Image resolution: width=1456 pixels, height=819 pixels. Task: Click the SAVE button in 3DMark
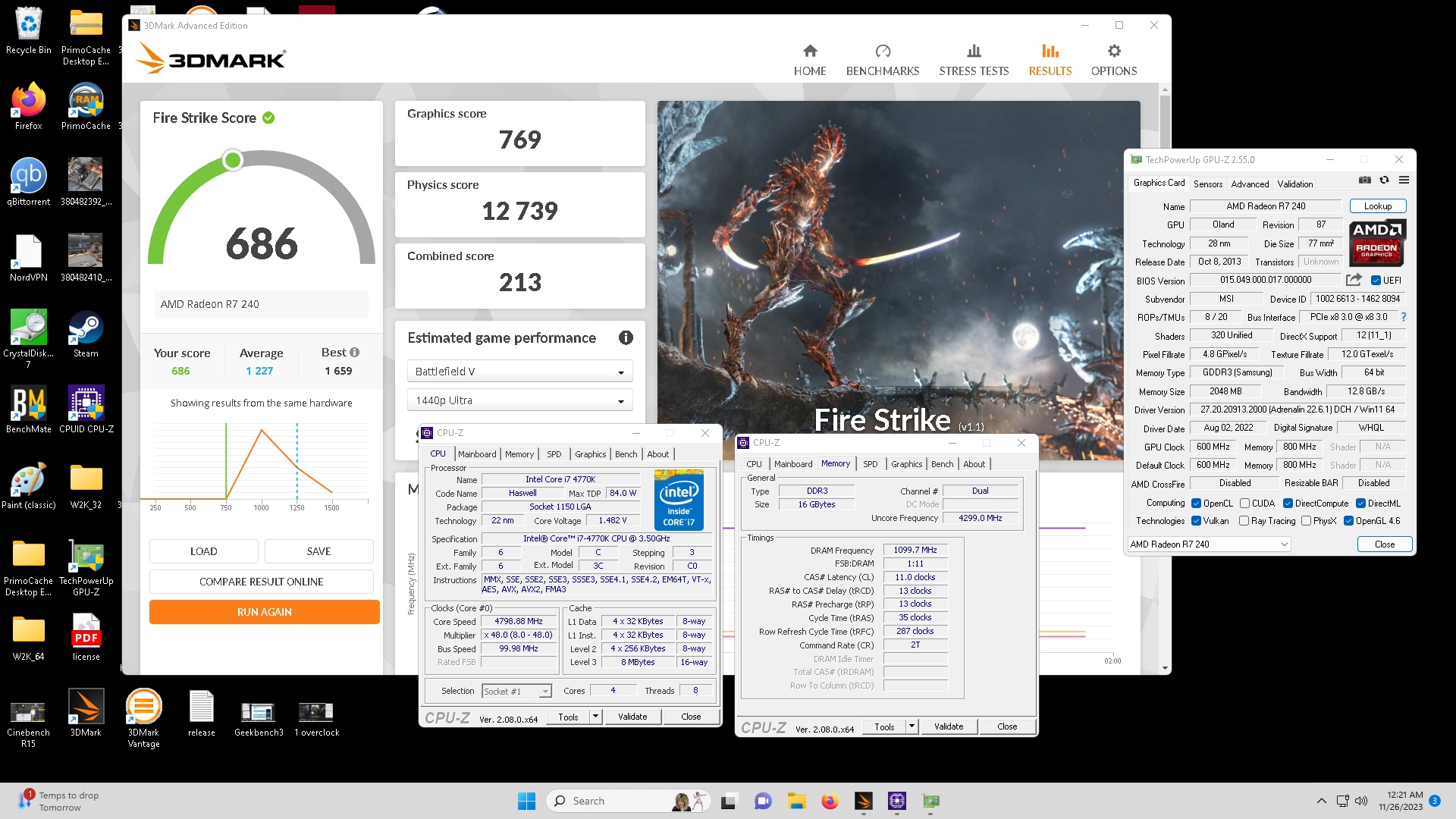click(x=318, y=551)
